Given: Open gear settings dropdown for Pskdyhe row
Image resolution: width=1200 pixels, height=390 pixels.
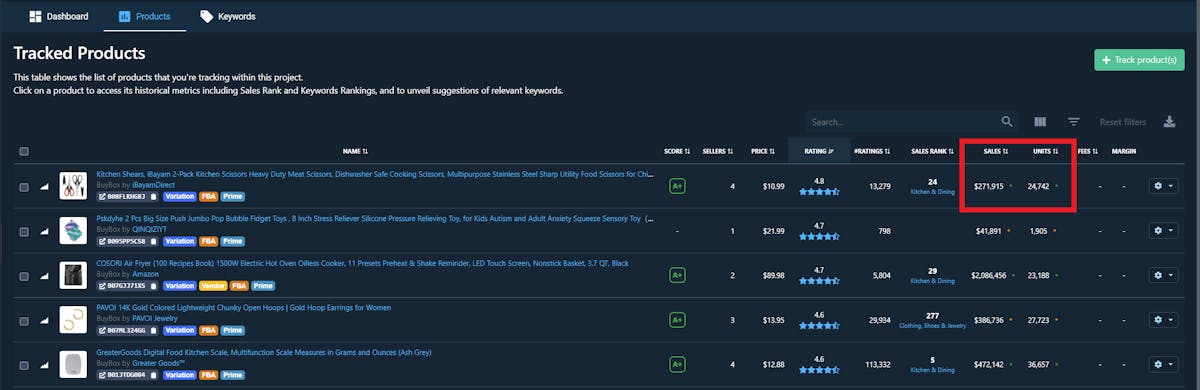Looking at the screenshot, I should coord(1162,230).
